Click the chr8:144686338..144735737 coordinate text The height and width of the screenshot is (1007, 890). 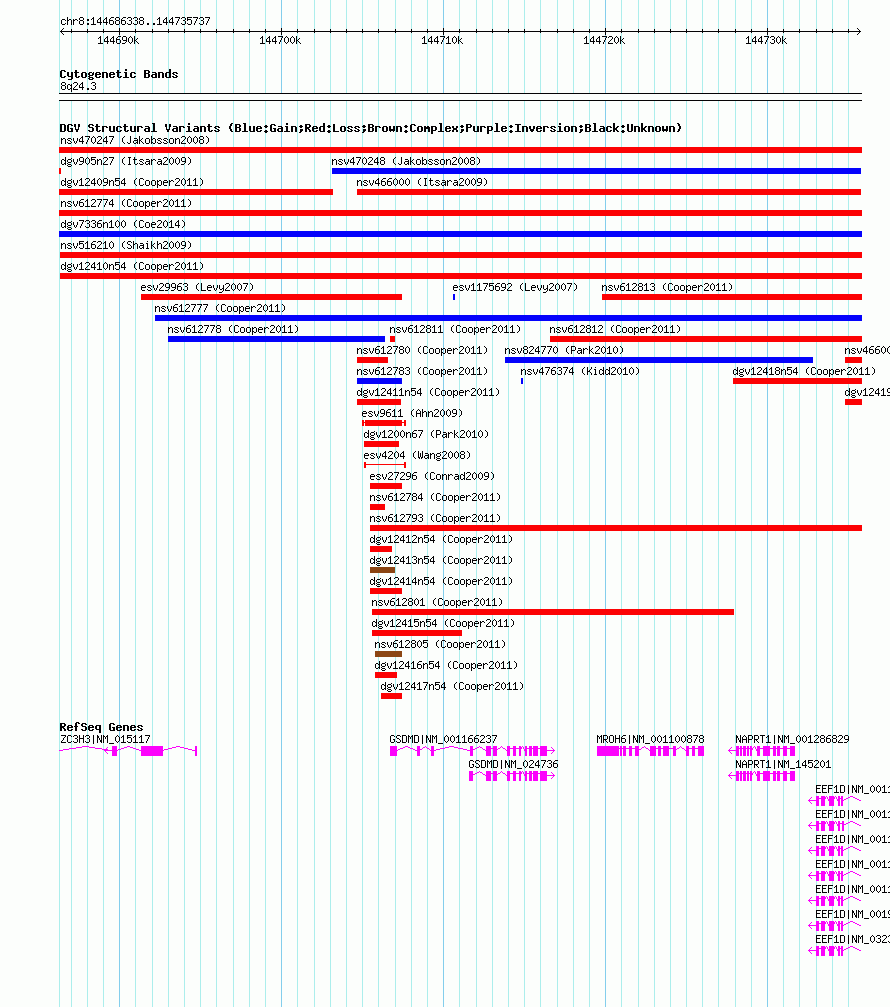(x=135, y=21)
